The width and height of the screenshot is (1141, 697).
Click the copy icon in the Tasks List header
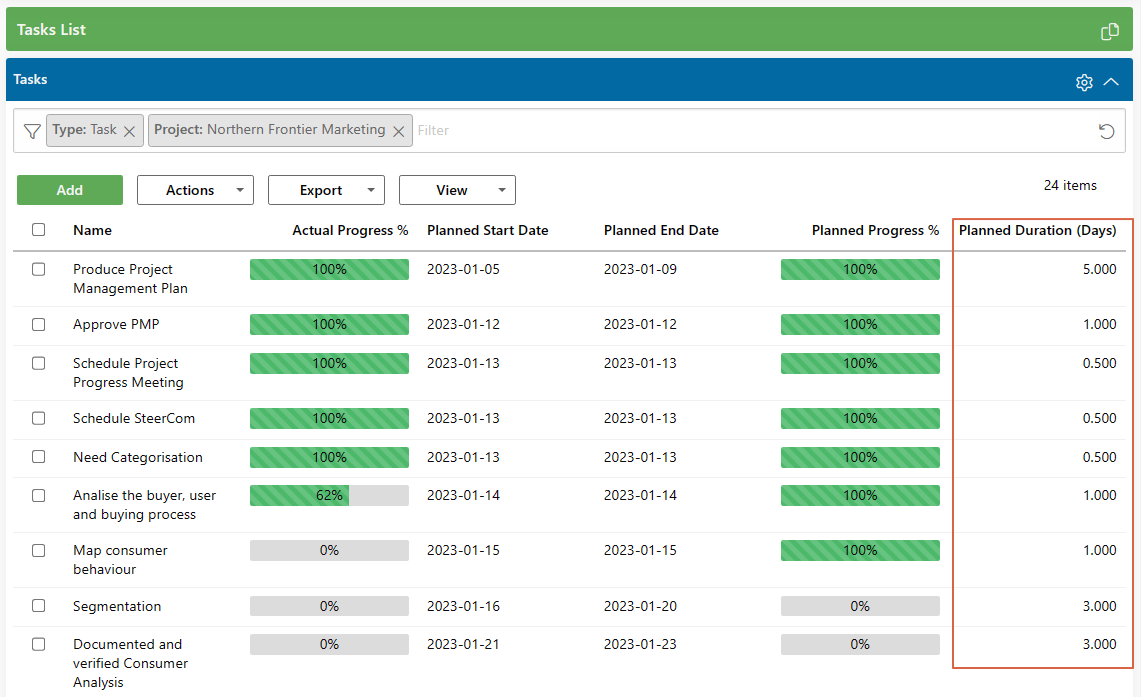(x=1109, y=31)
